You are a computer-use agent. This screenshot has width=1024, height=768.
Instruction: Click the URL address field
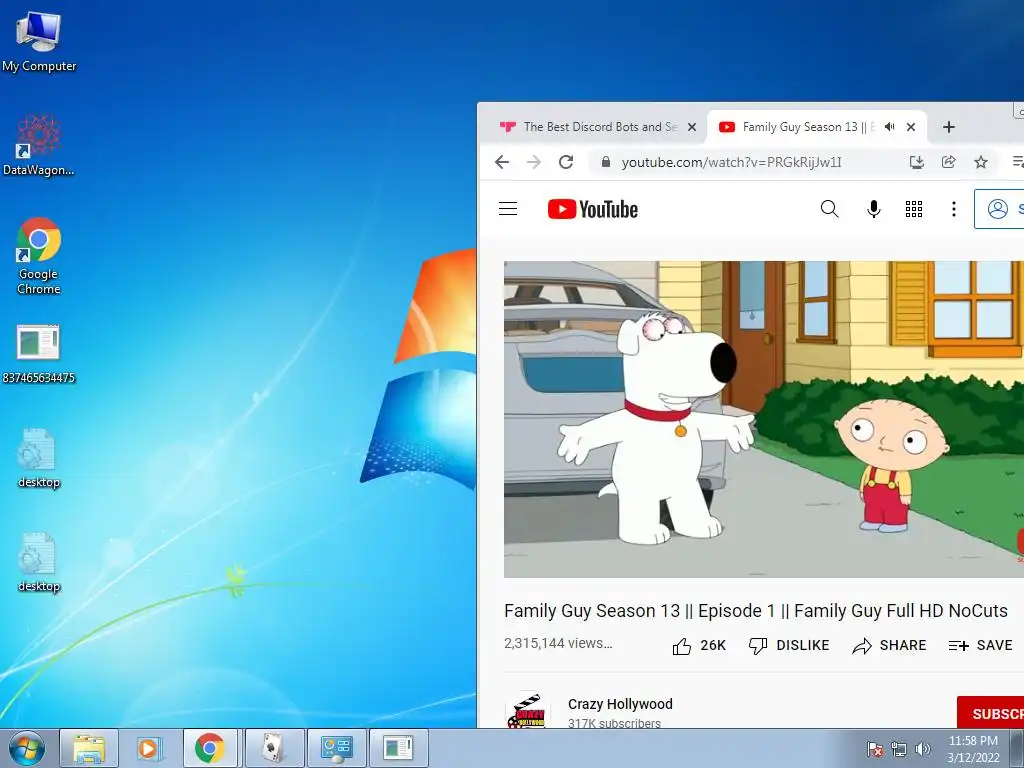731,162
